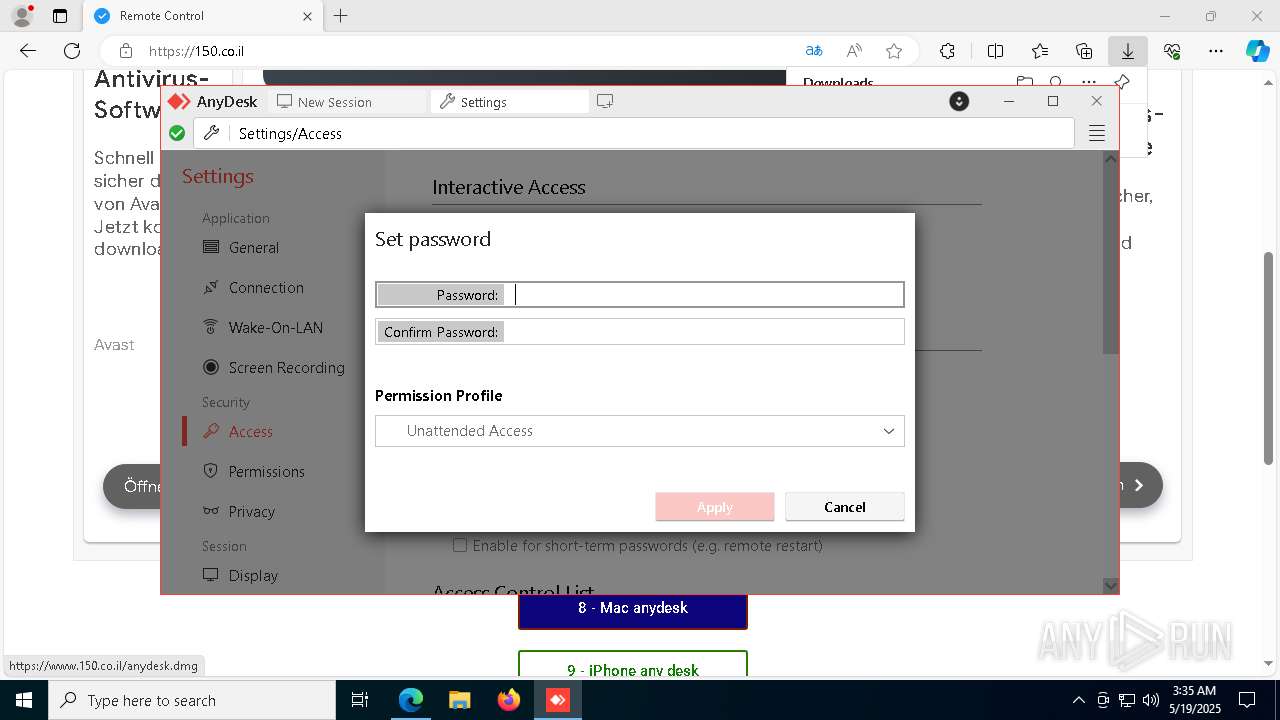This screenshot has width=1280, height=720.
Task: Open the Copilot sidebar icon
Action: [1257, 51]
